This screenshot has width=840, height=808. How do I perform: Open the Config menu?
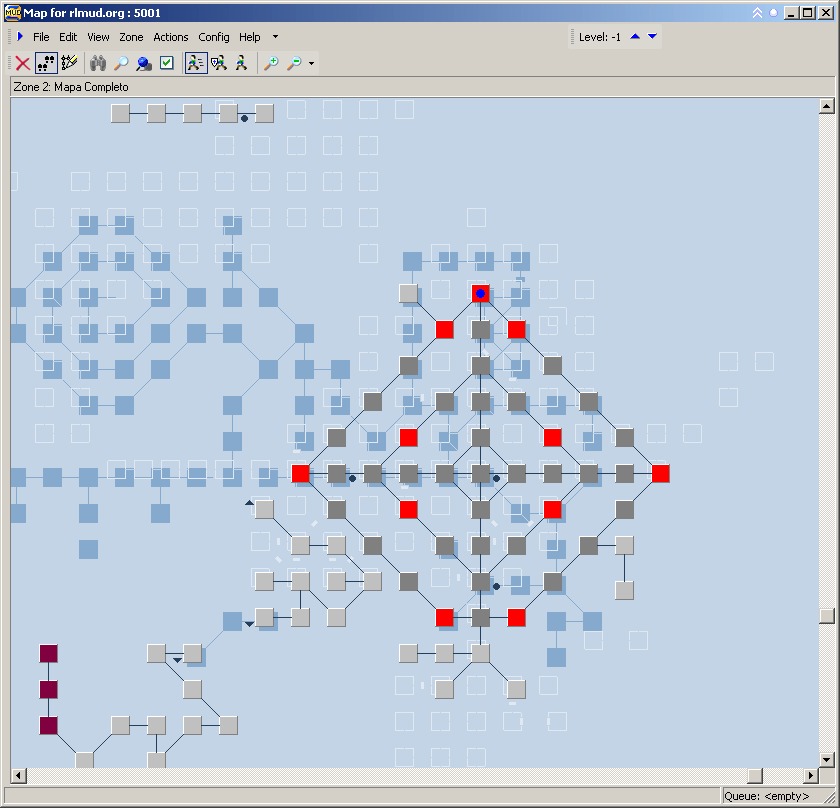coord(214,37)
